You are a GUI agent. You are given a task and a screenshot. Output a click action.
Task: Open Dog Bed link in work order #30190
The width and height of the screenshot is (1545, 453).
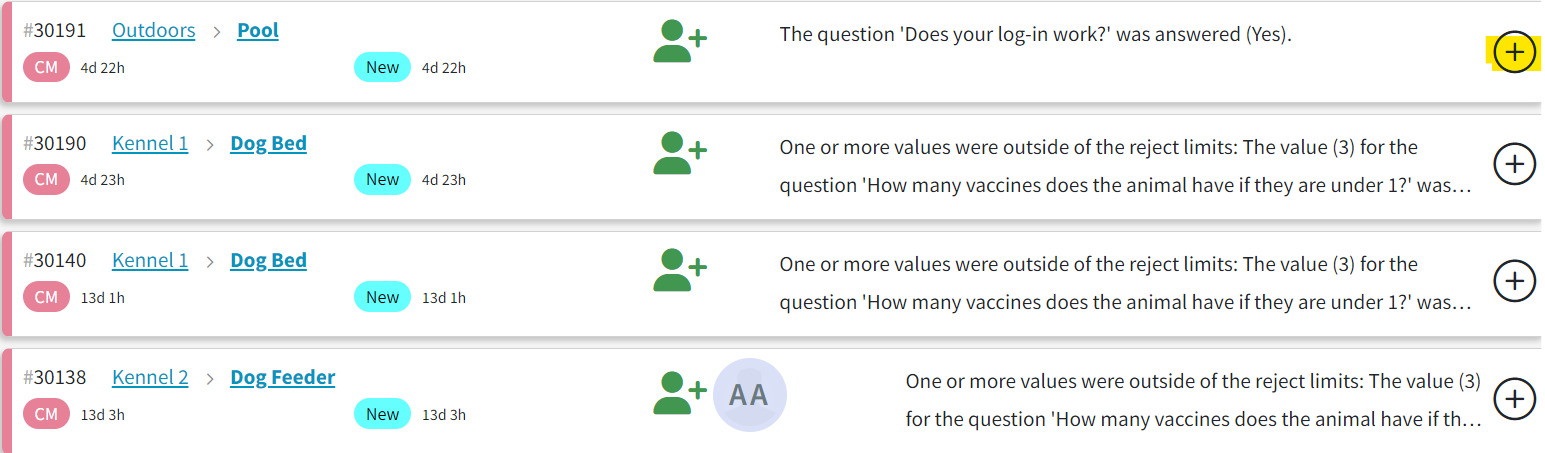point(268,143)
